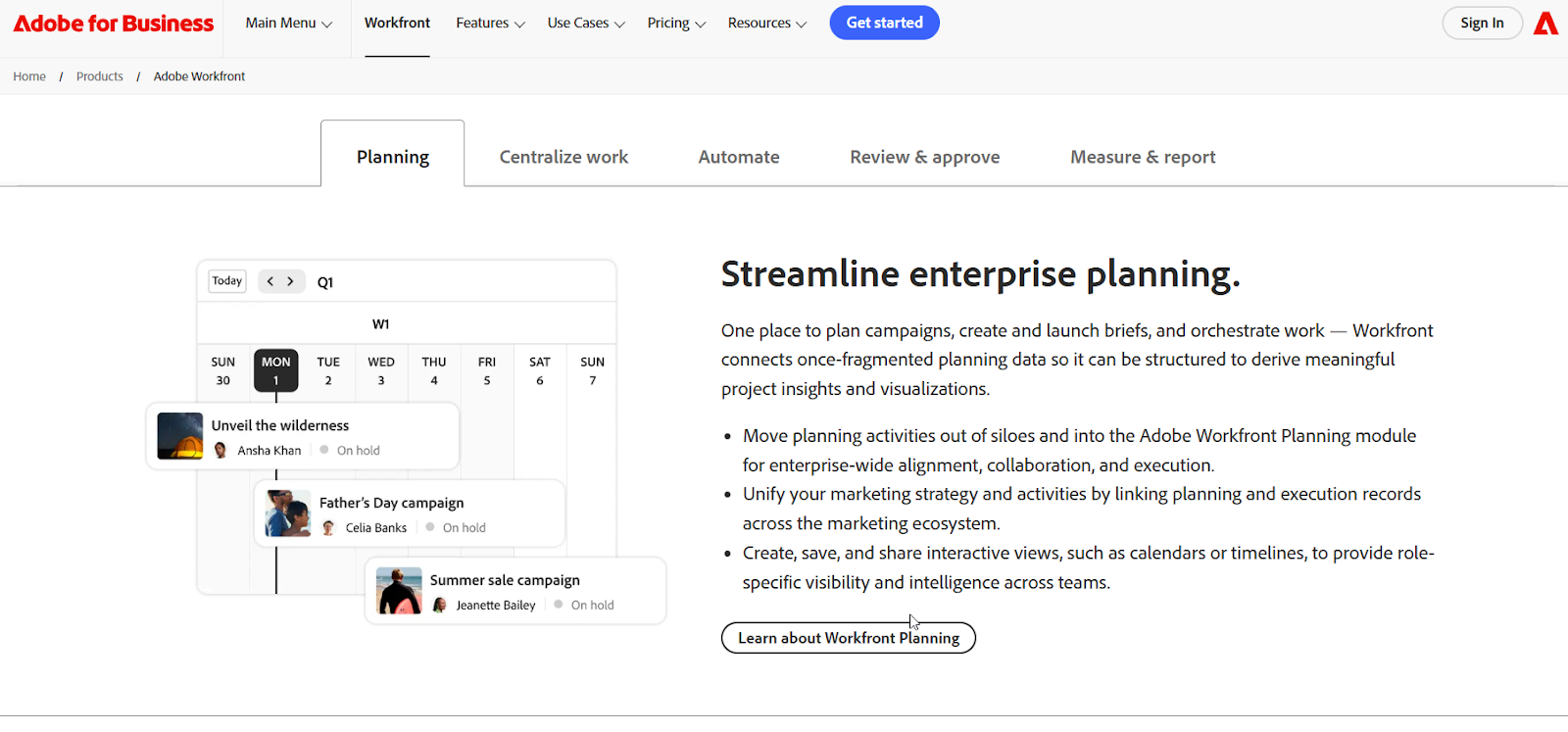Go to the Products breadcrumb link
This screenshot has height=732, width=1568.
(x=100, y=76)
